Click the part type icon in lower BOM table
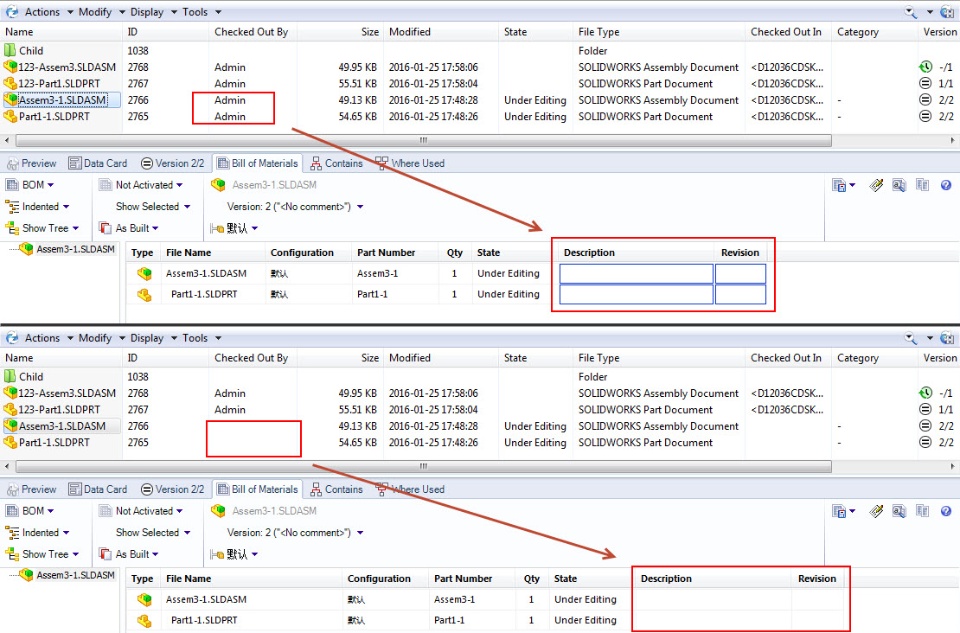The width and height of the screenshot is (960, 633). tap(144, 620)
